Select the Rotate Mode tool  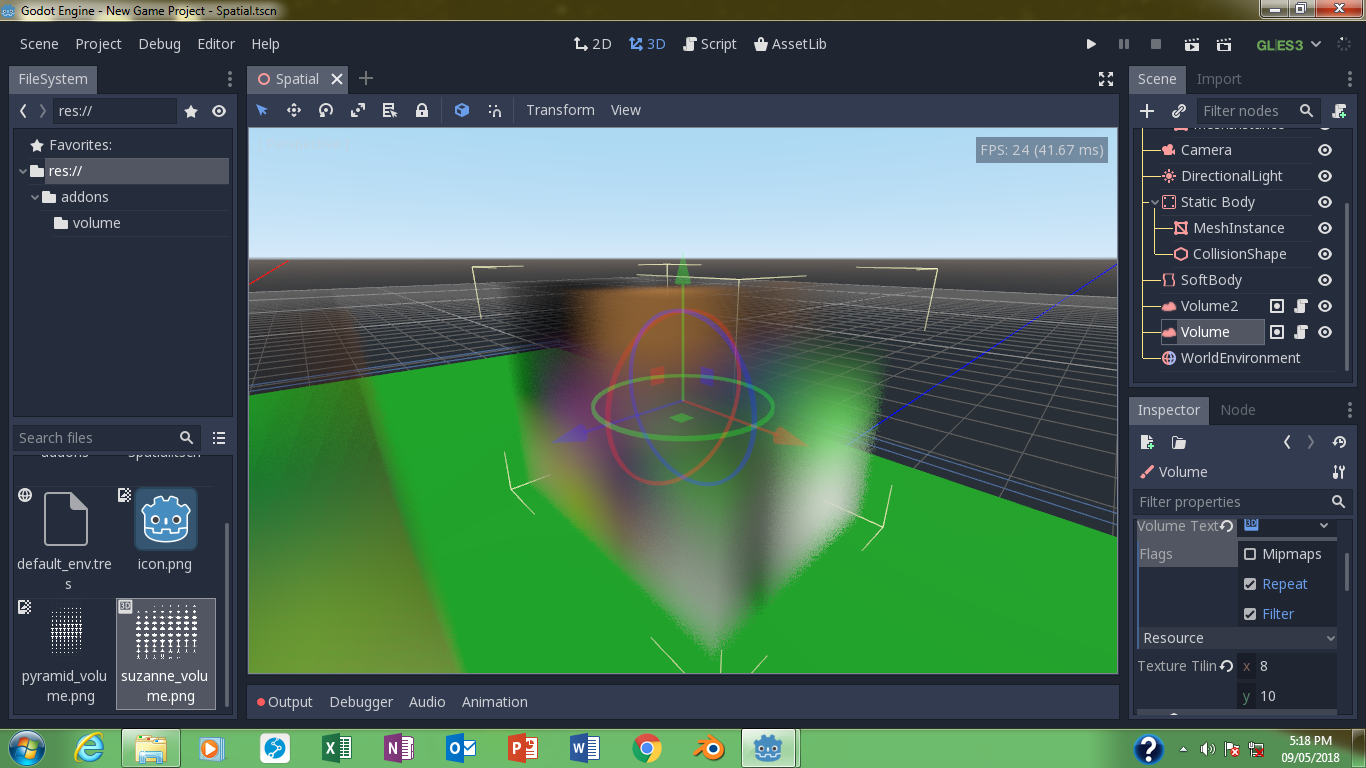(326, 110)
